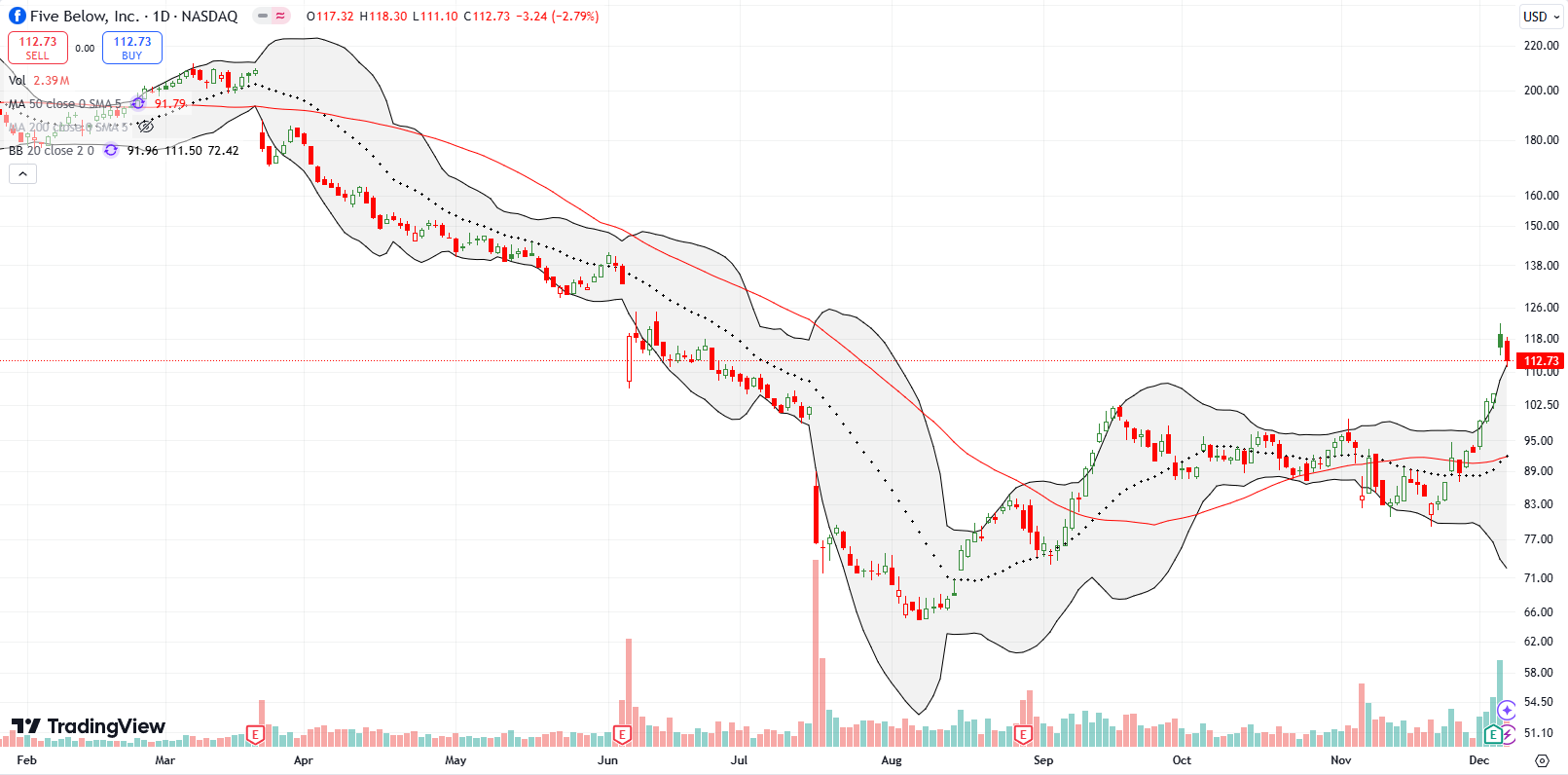The image size is (1568, 775).
Task: Select the MA 50 close indicator label
Action: 64,103
